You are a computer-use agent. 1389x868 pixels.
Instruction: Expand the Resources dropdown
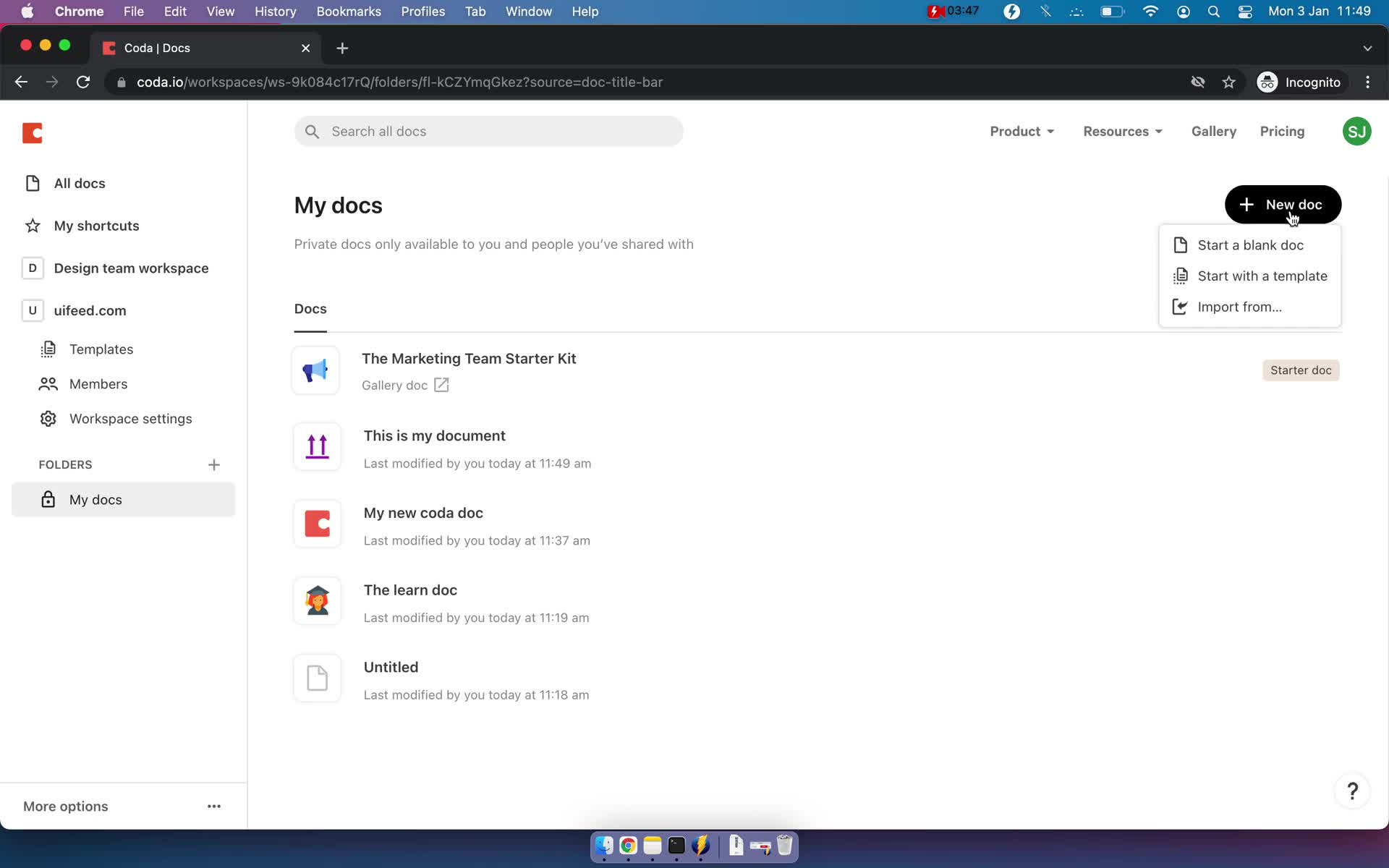[1123, 132]
